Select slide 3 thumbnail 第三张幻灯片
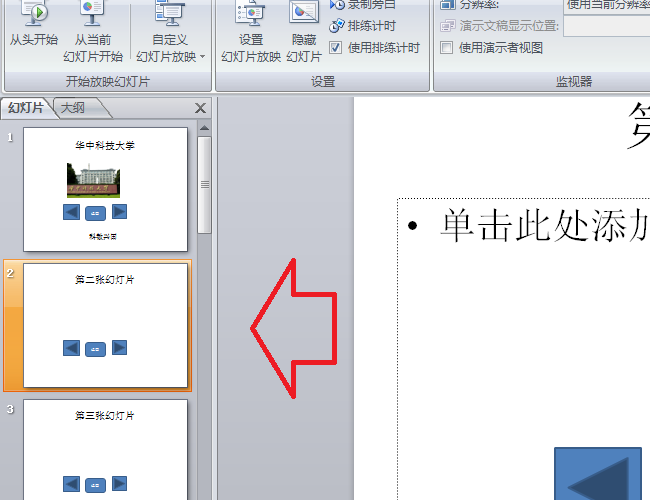Screen dimensions: 650x500 click(105, 449)
